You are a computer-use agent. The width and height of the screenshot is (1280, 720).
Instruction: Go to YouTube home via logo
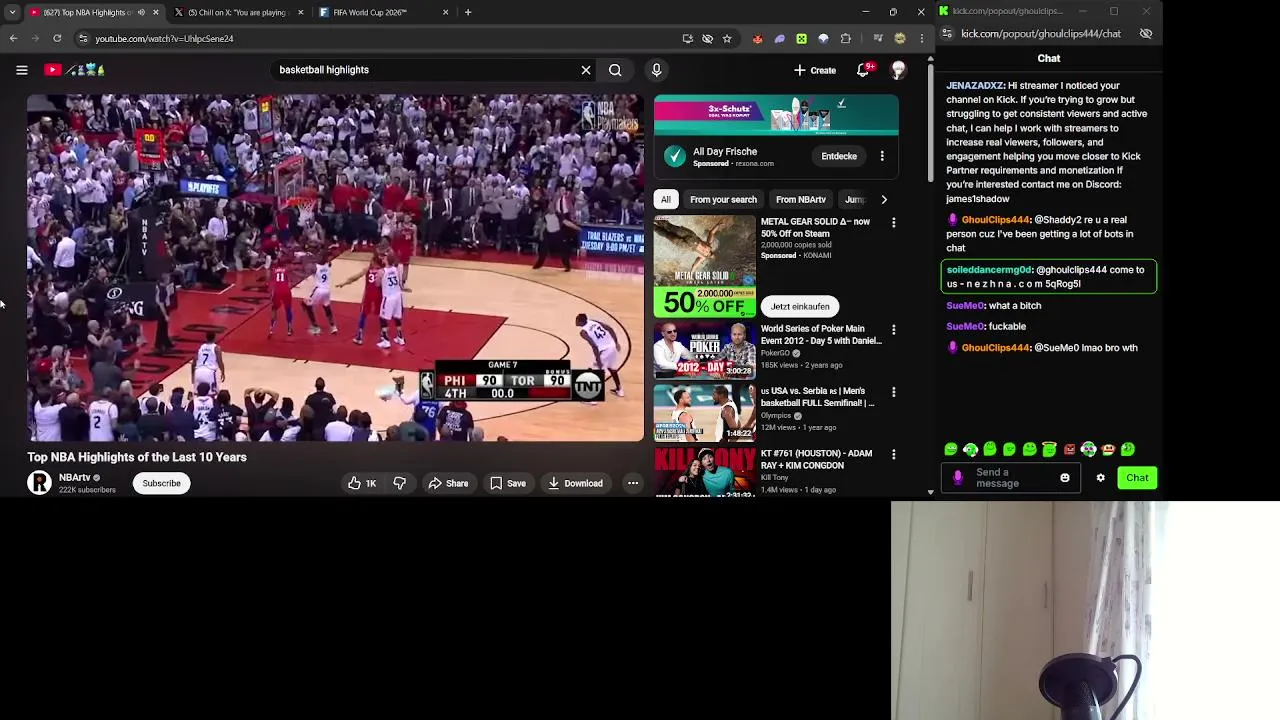74,70
